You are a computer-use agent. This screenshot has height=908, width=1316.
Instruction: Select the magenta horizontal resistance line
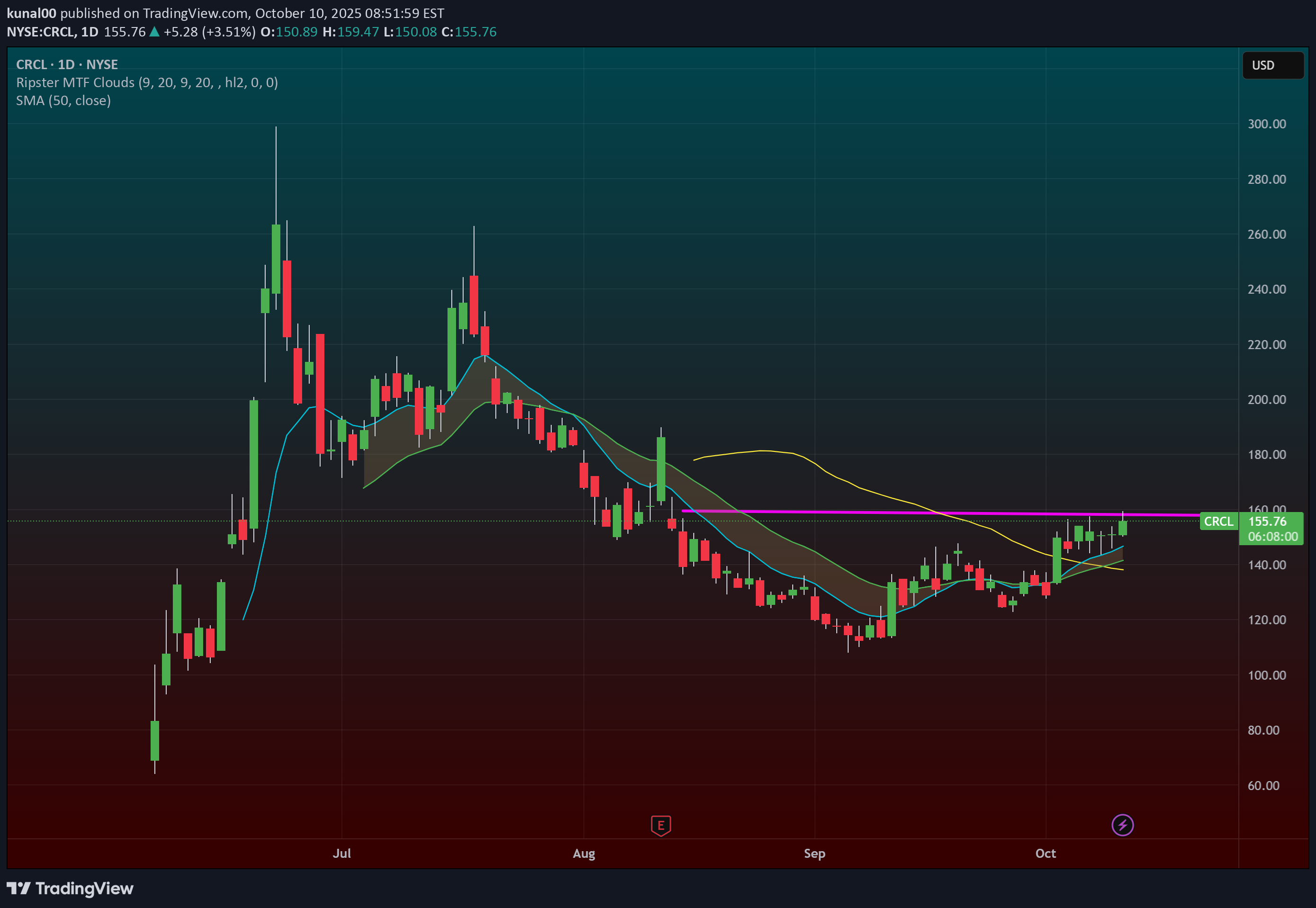853,512
